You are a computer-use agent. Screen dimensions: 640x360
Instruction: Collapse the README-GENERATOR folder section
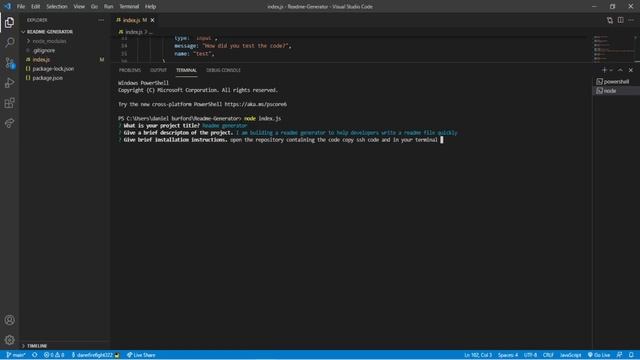[x=49, y=32]
